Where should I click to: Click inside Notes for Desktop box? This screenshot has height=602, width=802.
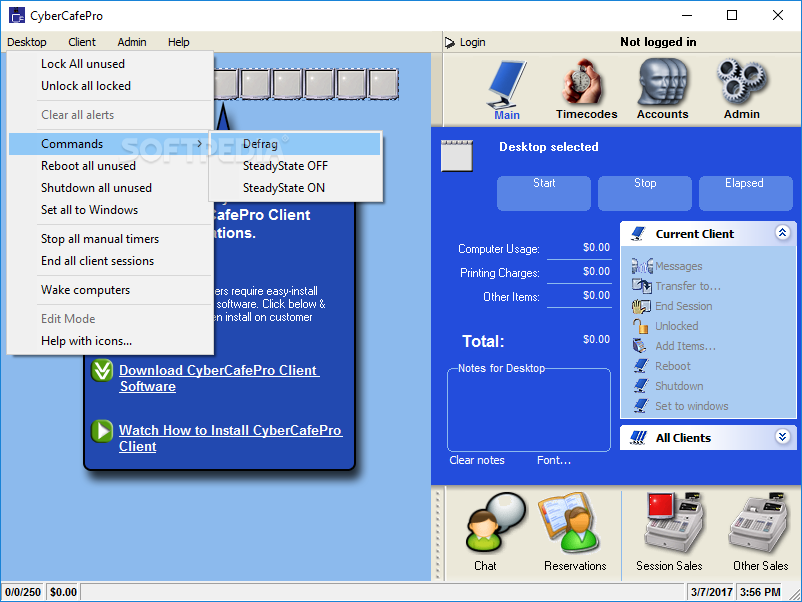coord(529,412)
